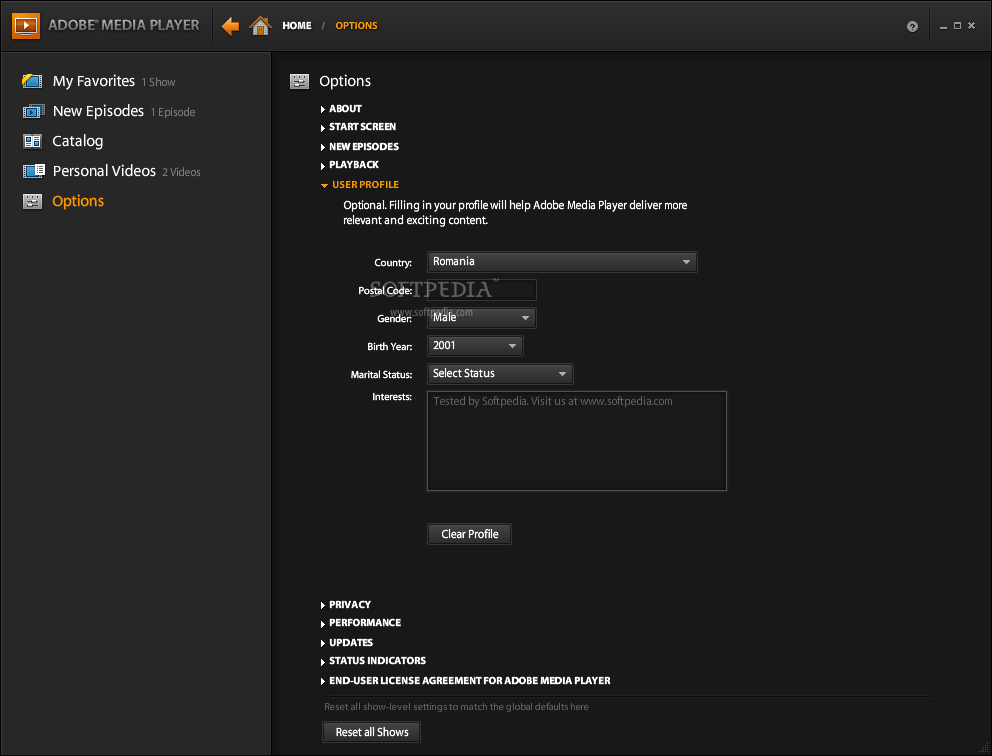Click the Options heading icon

pyautogui.click(x=299, y=81)
